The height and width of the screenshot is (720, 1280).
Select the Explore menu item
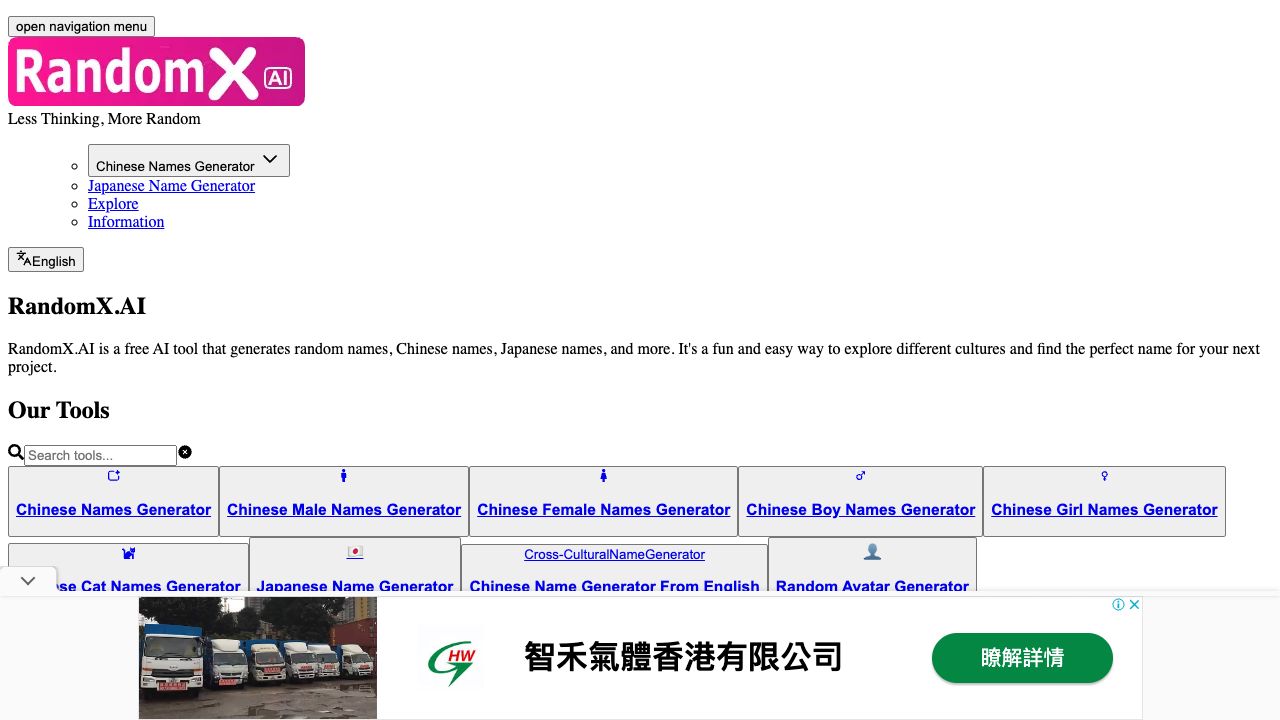(x=113, y=204)
